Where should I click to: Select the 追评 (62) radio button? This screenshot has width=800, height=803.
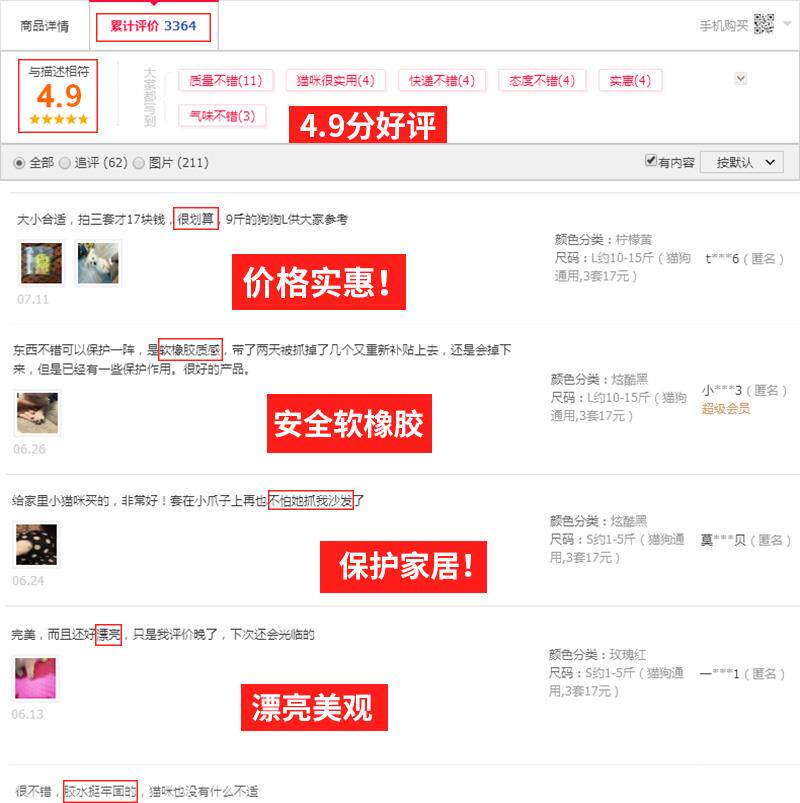(x=65, y=163)
